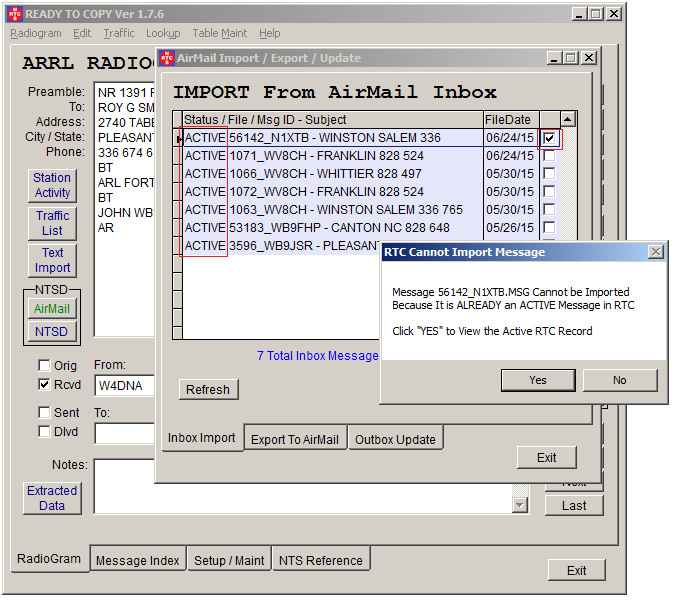
Task: Open the Message Index tab
Action: (x=138, y=560)
